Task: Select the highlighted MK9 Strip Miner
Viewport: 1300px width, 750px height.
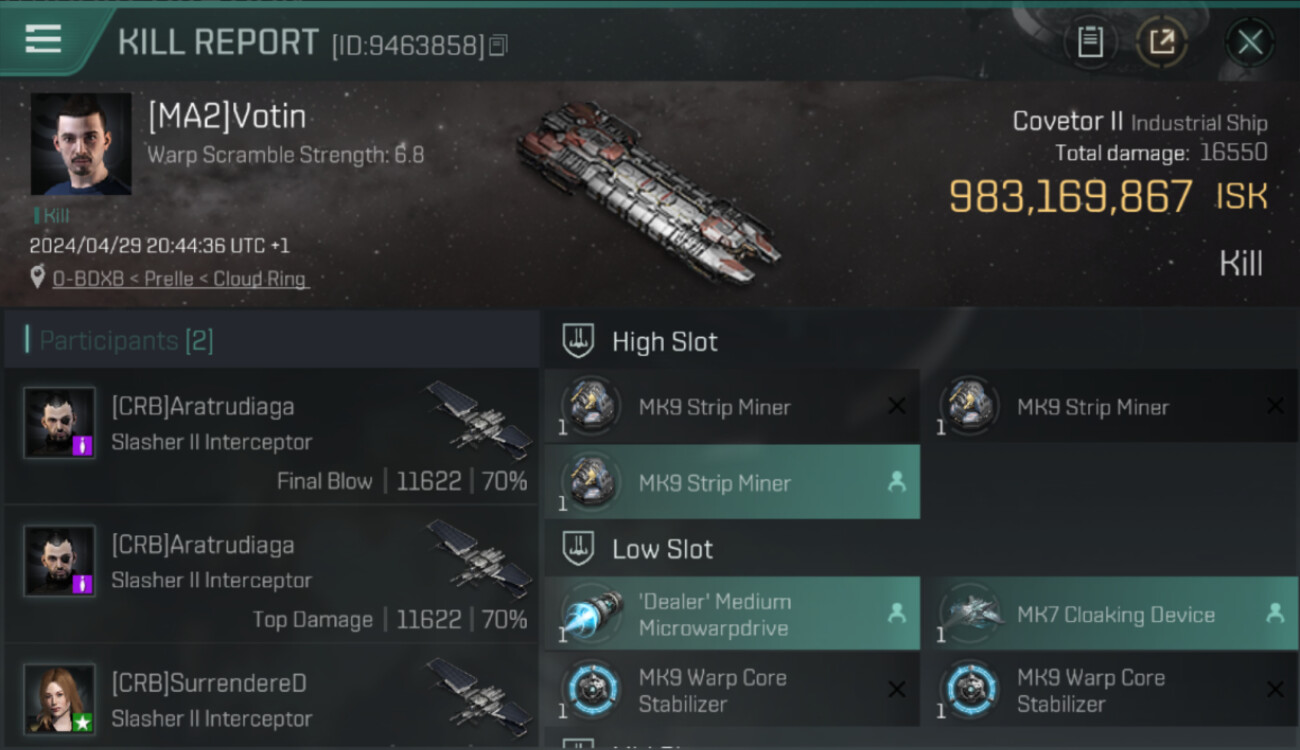Action: (x=732, y=482)
